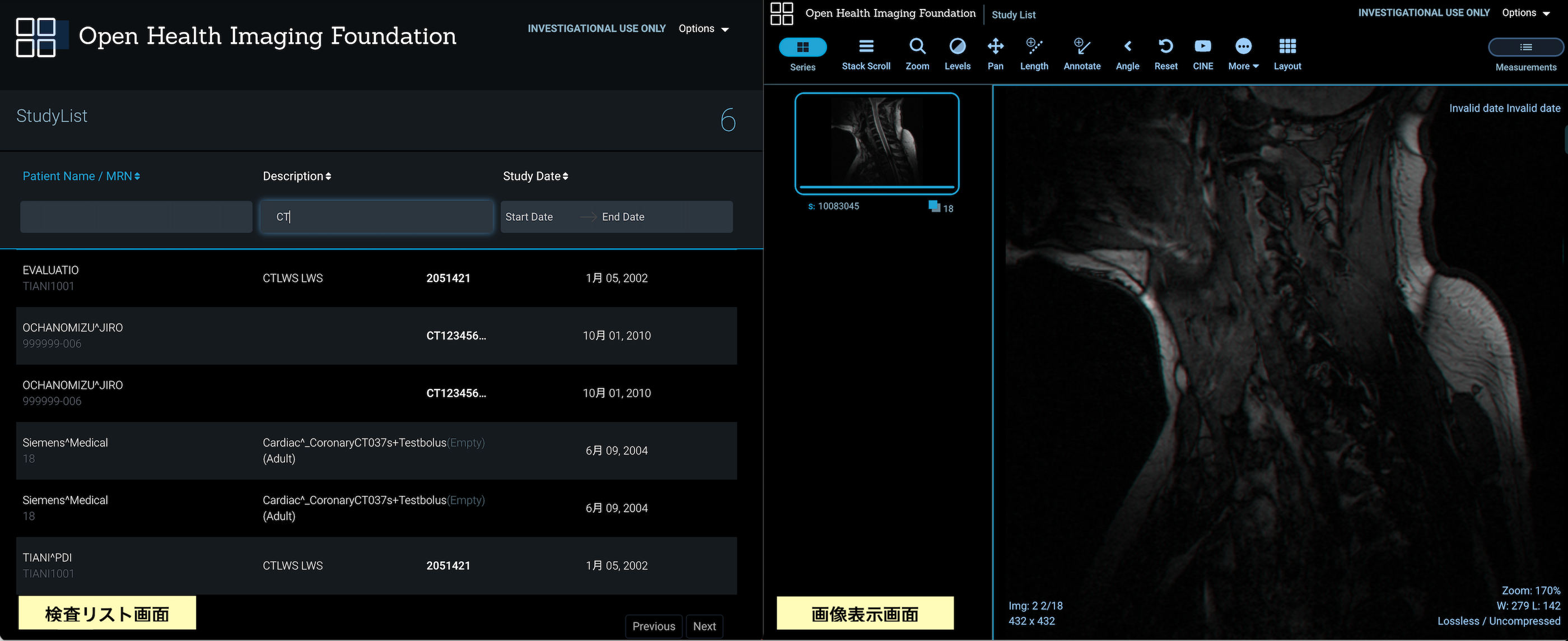Select series 10083045 thumbnail
Screen dimensions: 1568x641
pos(876,143)
